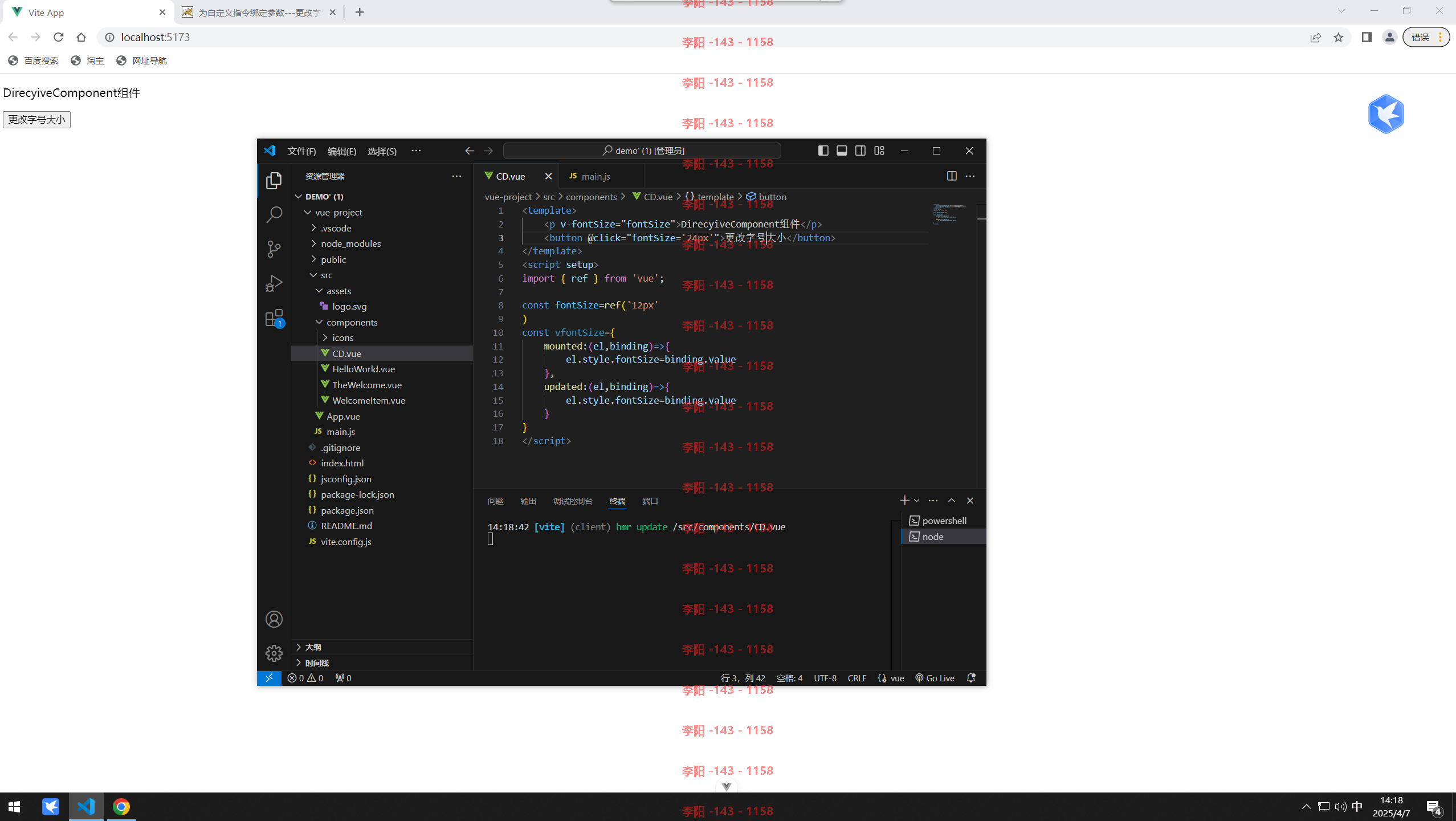Open Start menu on Windows taskbar

[x=15, y=807]
